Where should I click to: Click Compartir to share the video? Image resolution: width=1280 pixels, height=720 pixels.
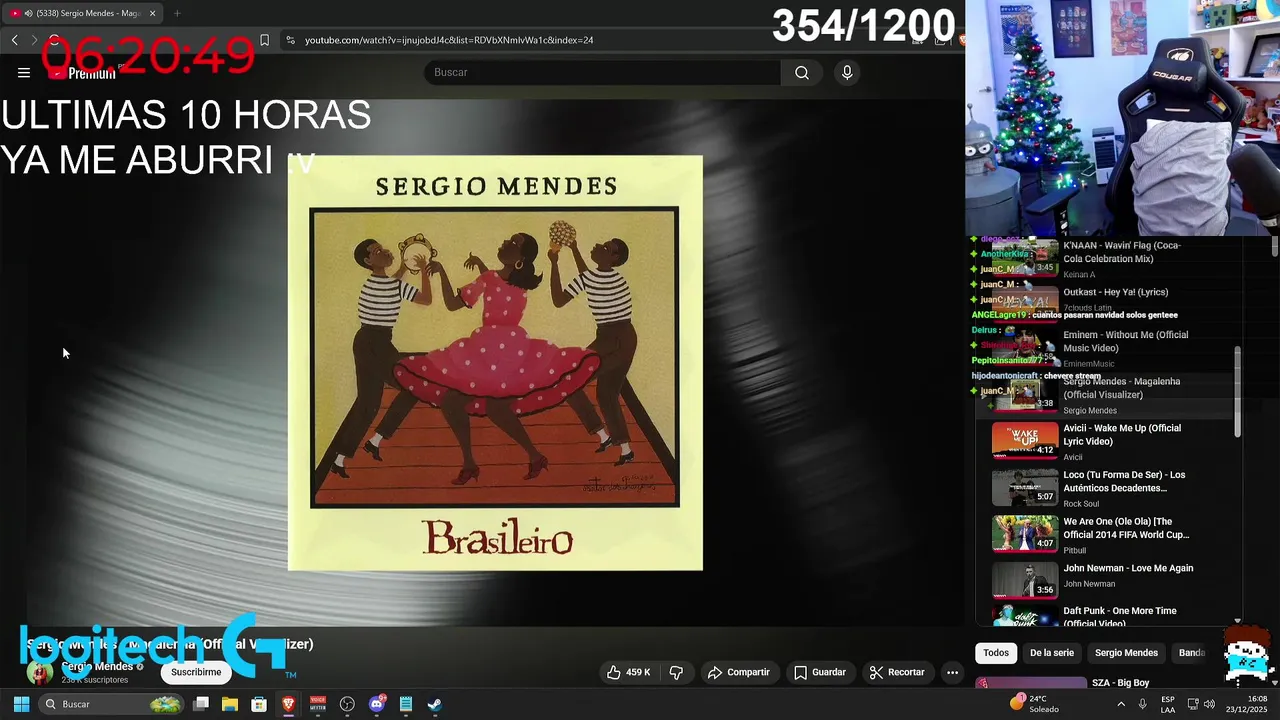(738, 672)
